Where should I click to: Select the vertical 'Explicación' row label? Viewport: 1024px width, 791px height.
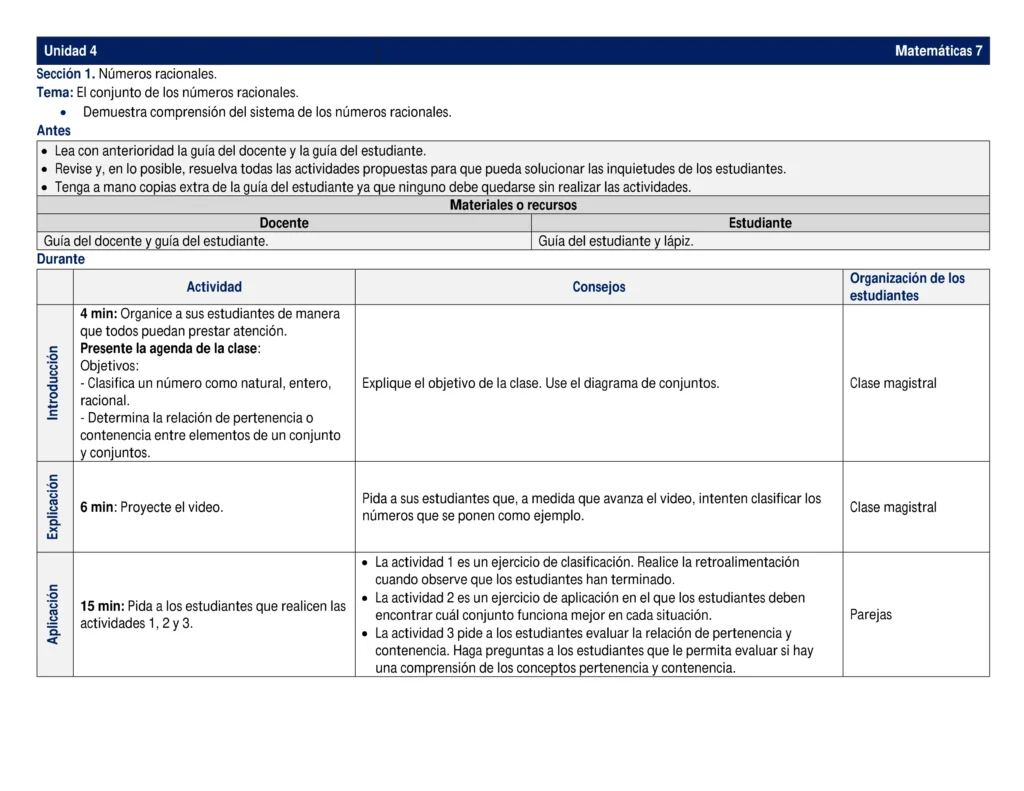point(54,507)
